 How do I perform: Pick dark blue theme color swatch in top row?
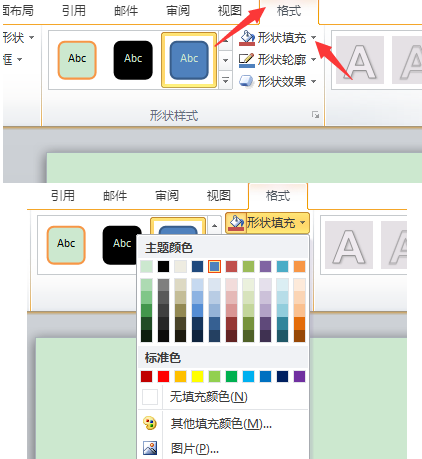(197, 267)
